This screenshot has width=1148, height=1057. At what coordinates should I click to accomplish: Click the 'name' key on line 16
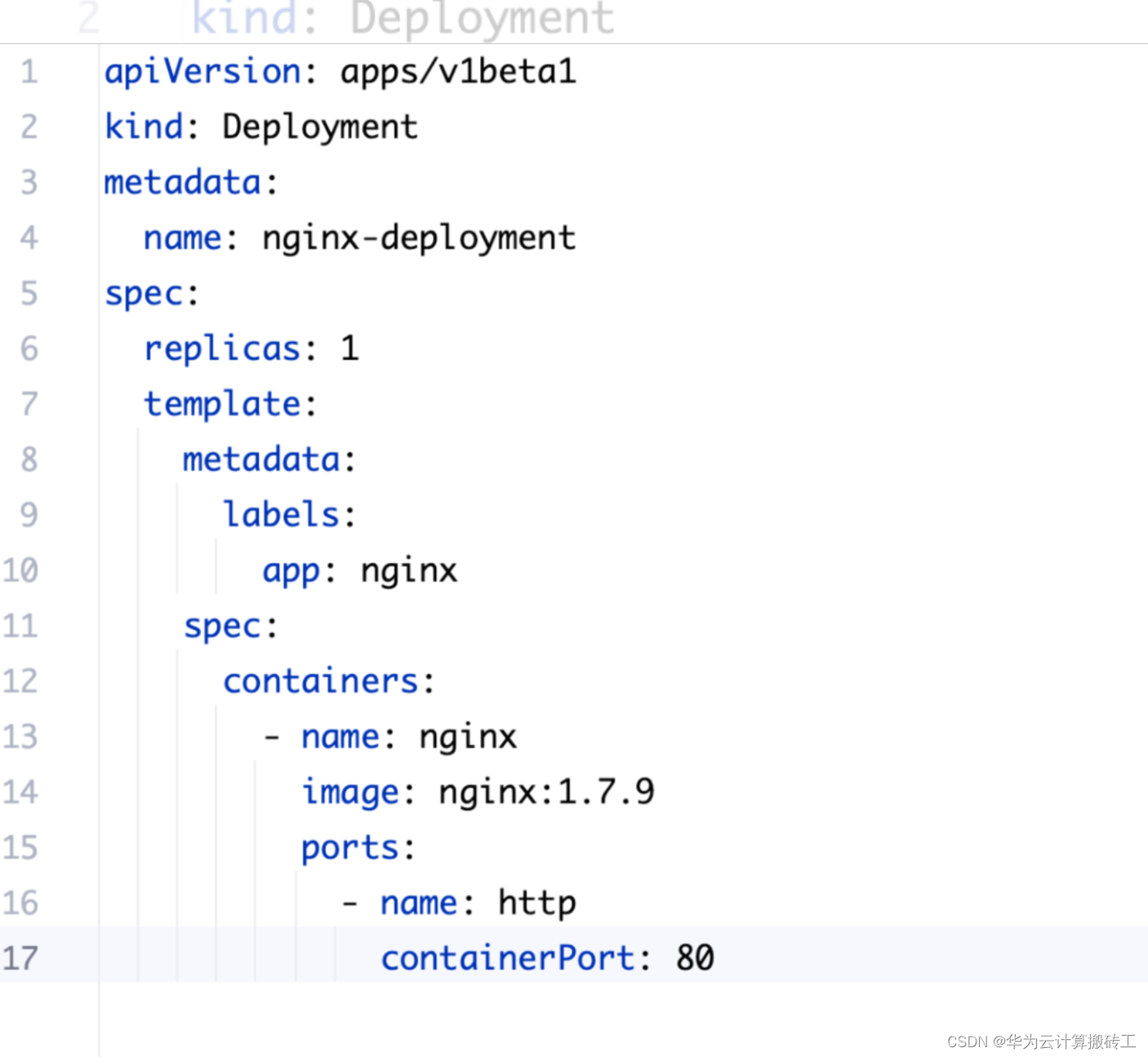coord(419,904)
